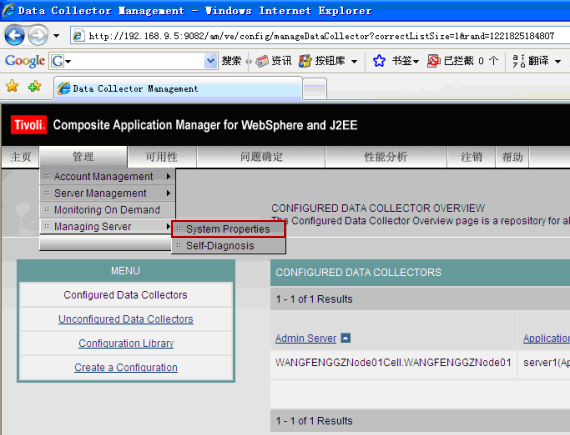570x435 pixels.
Task: Open the 主页 home menu
Action: [x=20, y=157]
